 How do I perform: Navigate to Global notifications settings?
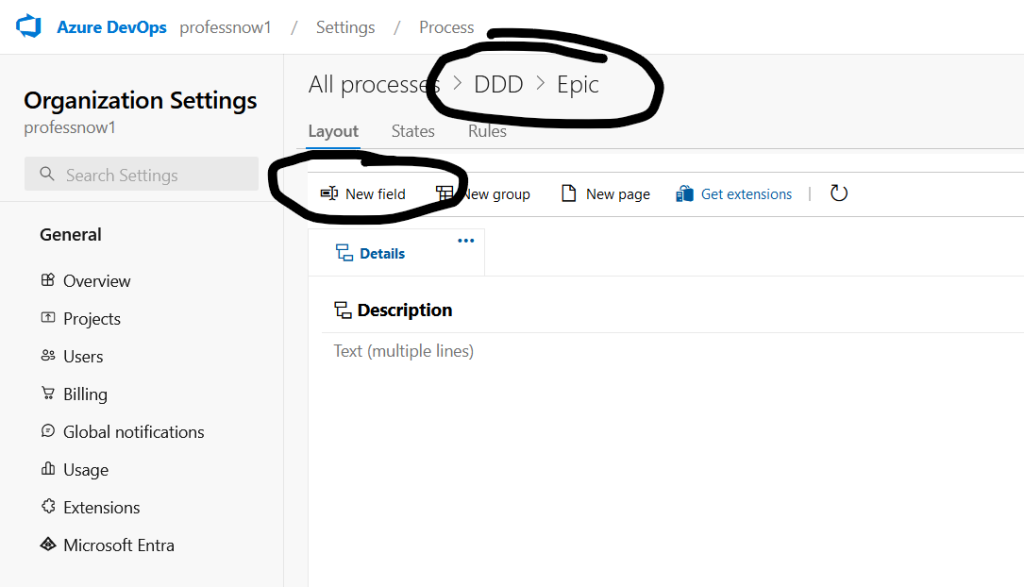pos(133,432)
